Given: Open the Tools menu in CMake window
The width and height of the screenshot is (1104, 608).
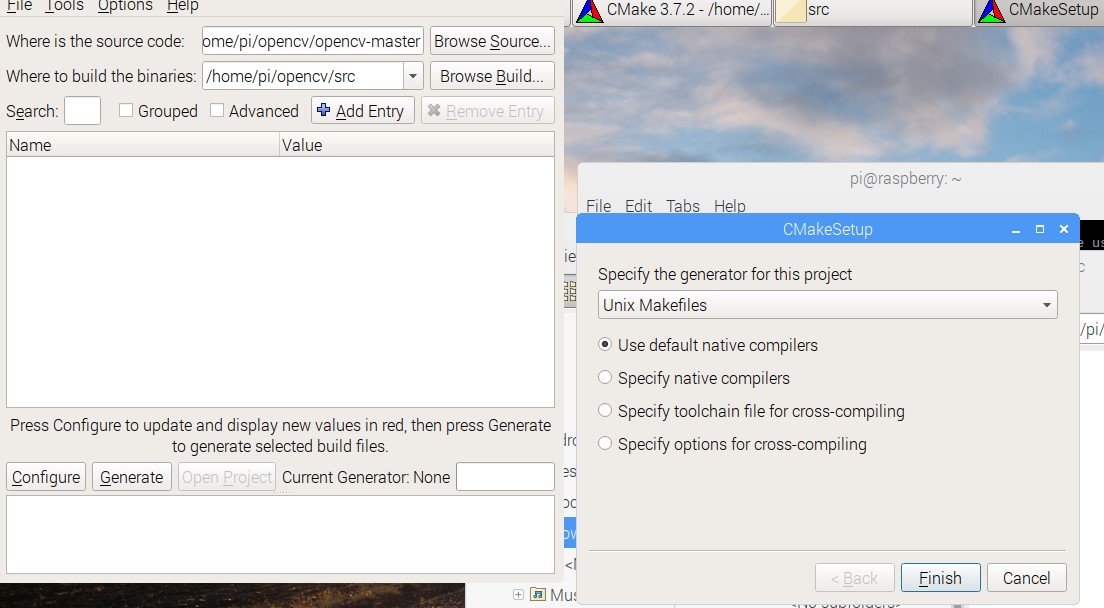Looking at the screenshot, I should [x=64, y=6].
